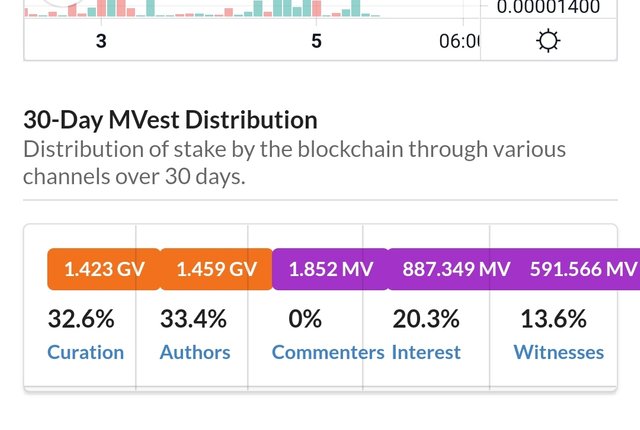Follow the Authors link

point(195,352)
